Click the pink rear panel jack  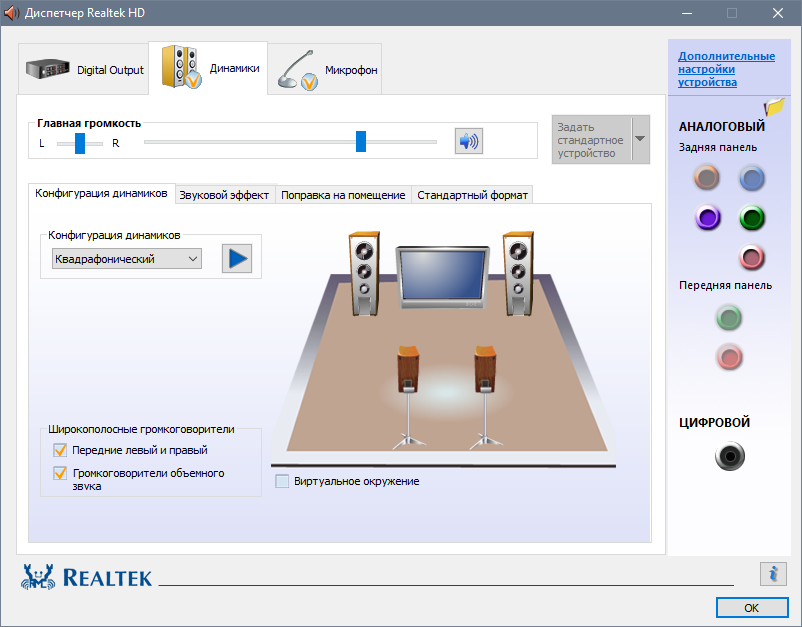click(751, 257)
